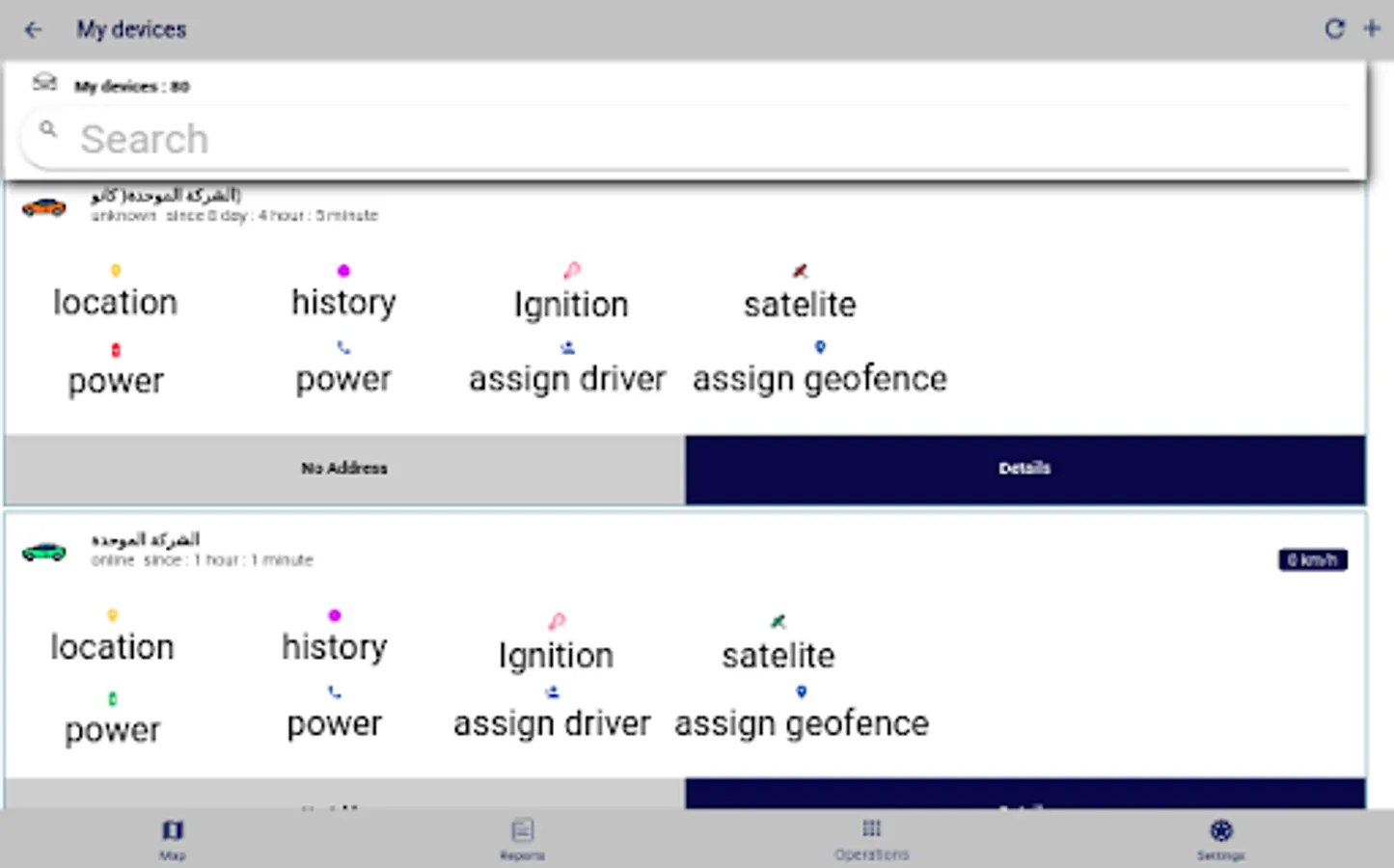
Task: Assign geofence to the orange car device
Action: [x=820, y=367]
